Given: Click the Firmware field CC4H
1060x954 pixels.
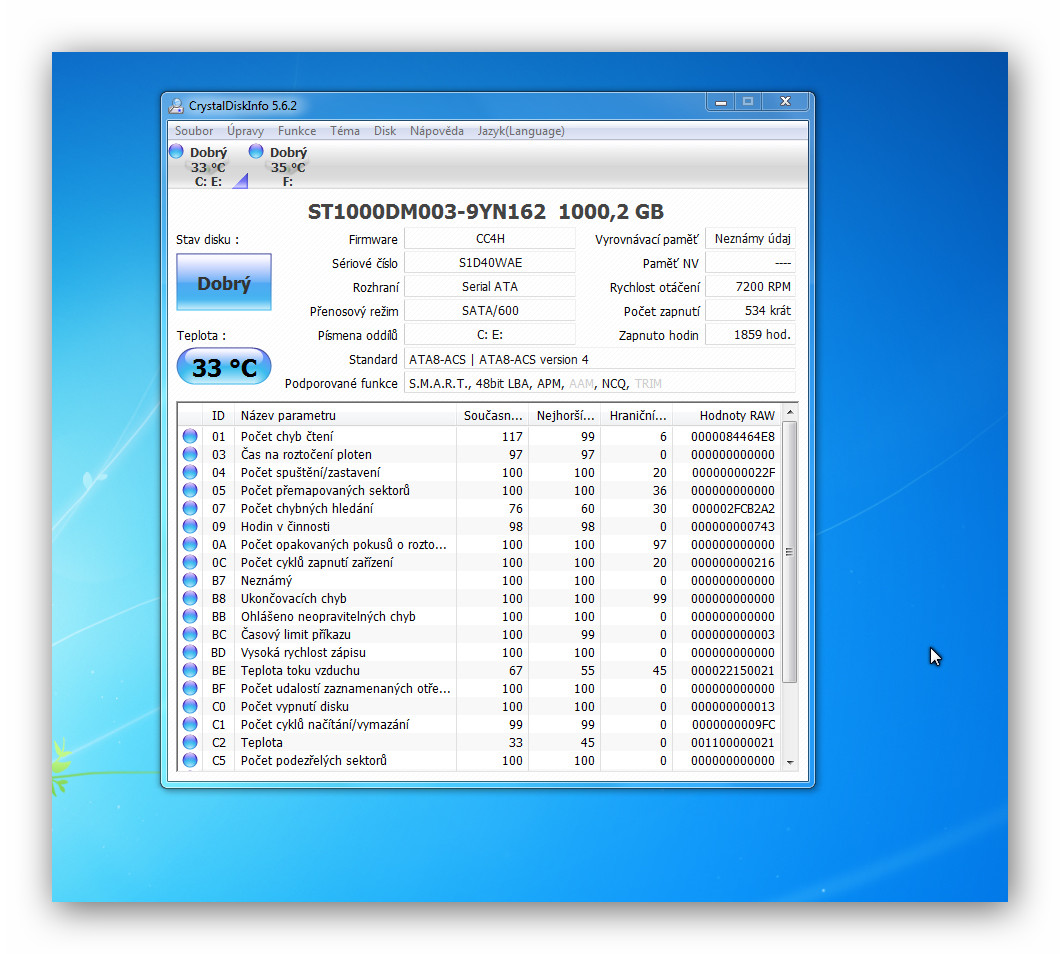Looking at the screenshot, I should point(490,239).
